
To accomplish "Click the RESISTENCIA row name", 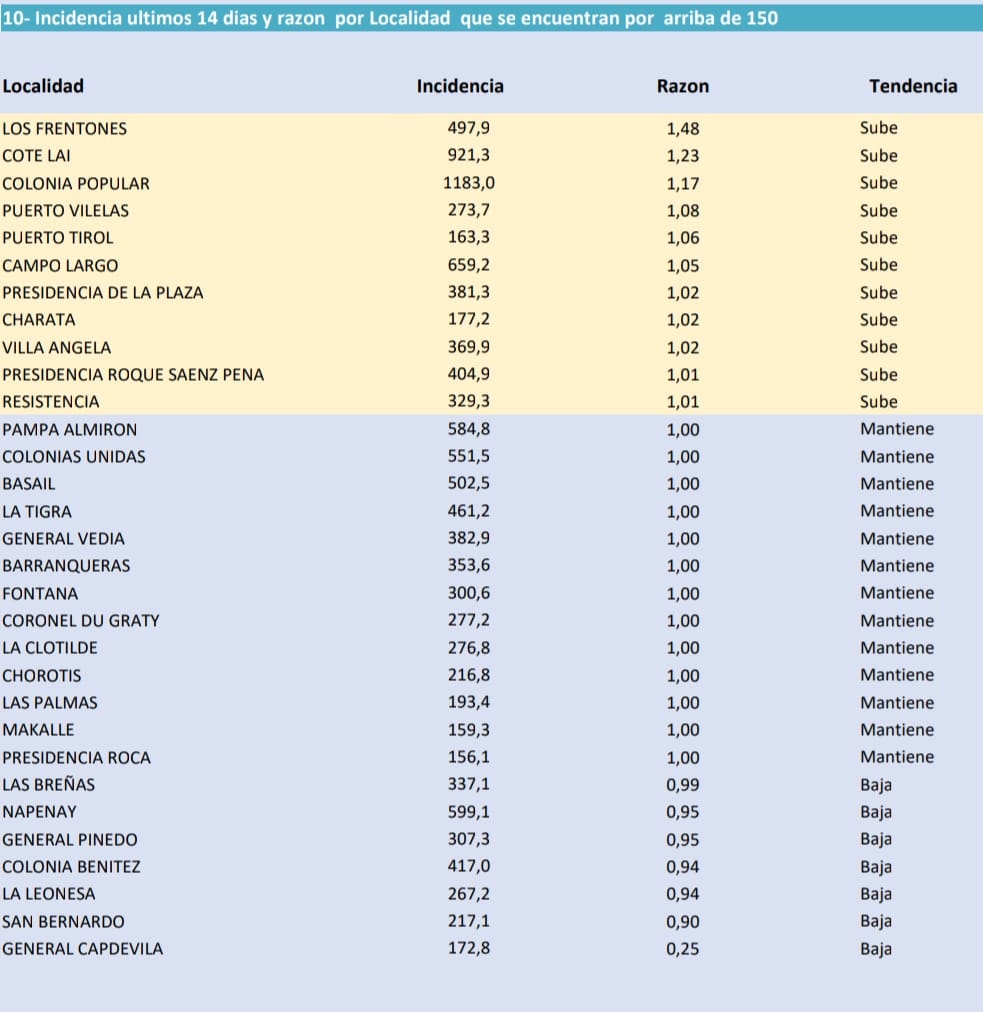I will (51, 402).
